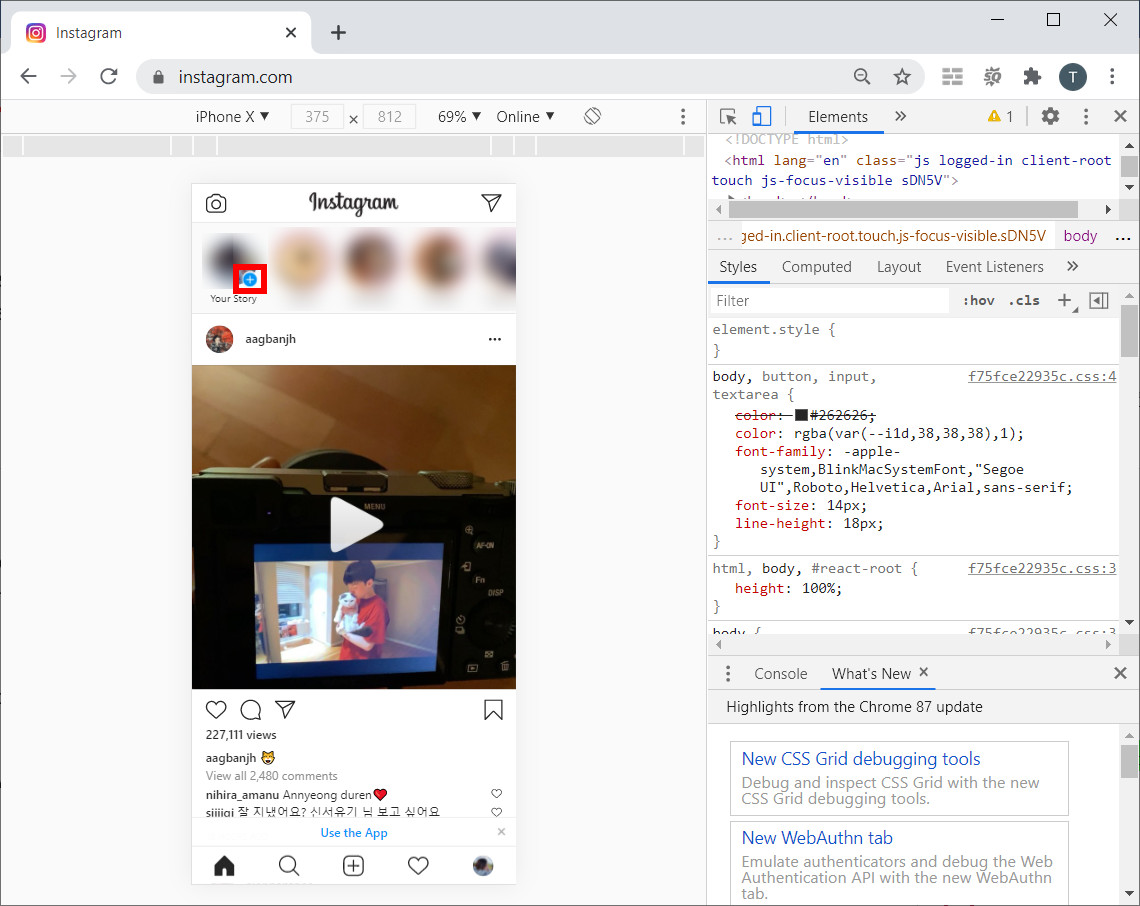The image size is (1140, 906).
Task: Open the 69% zoom dropdown
Action: (459, 116)
